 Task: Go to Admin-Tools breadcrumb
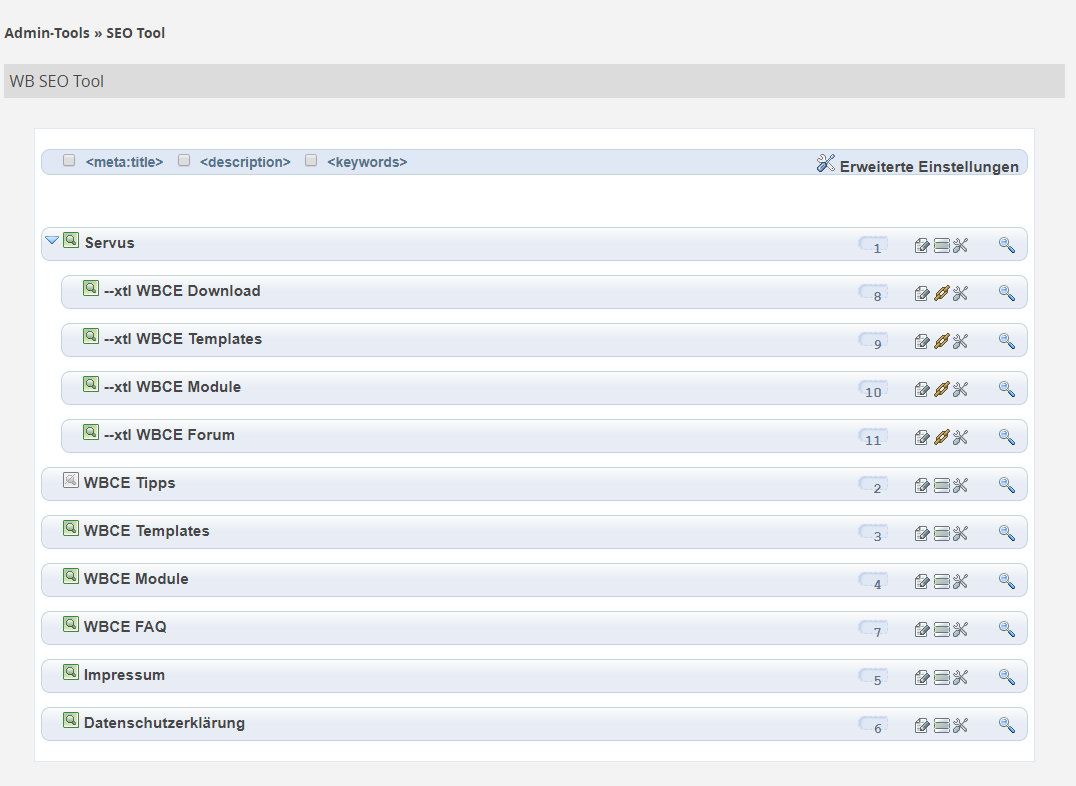click(x=47, y=33)
